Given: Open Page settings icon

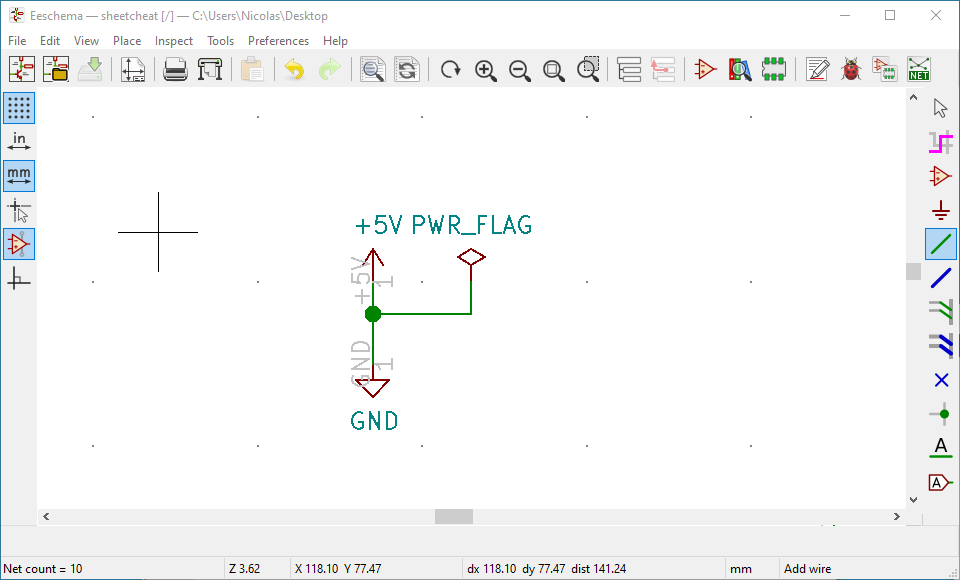Looking at the screenshot, I should tap(133, 69).
